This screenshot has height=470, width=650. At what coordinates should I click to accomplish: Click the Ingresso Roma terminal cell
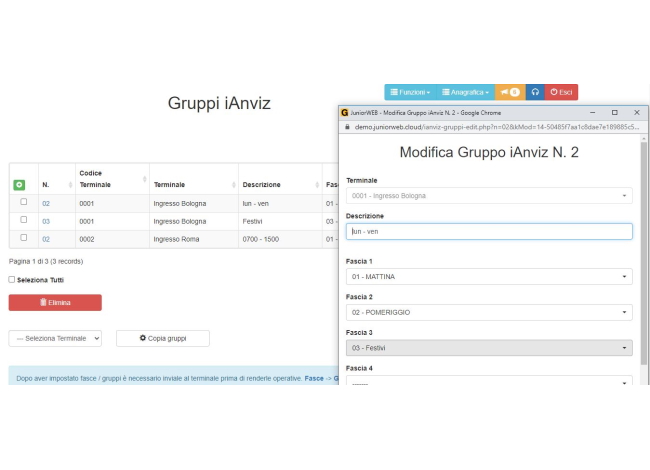(176, 239)
